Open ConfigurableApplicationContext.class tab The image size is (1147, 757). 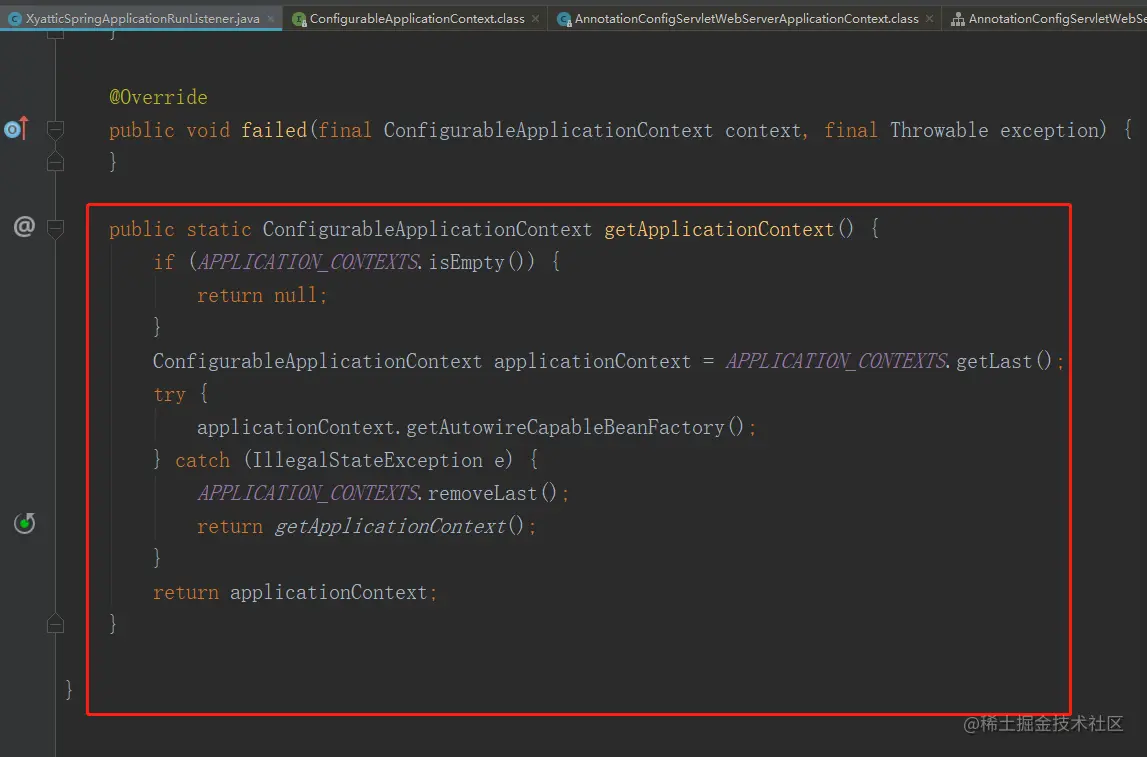(416, 18)
